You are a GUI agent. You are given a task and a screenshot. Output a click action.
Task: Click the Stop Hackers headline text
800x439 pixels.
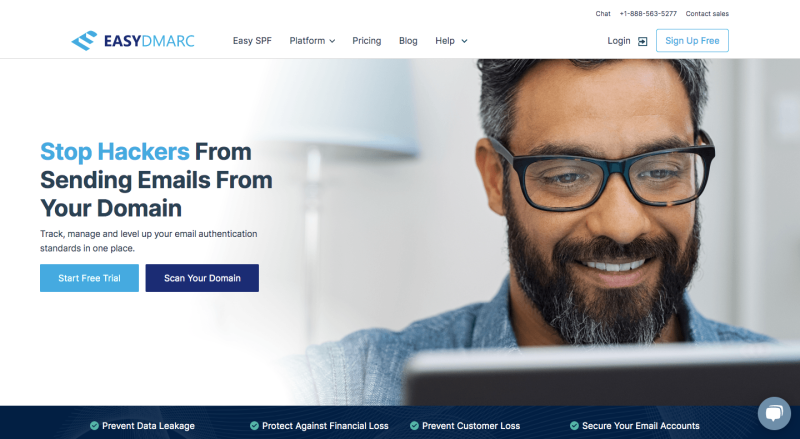115,152
